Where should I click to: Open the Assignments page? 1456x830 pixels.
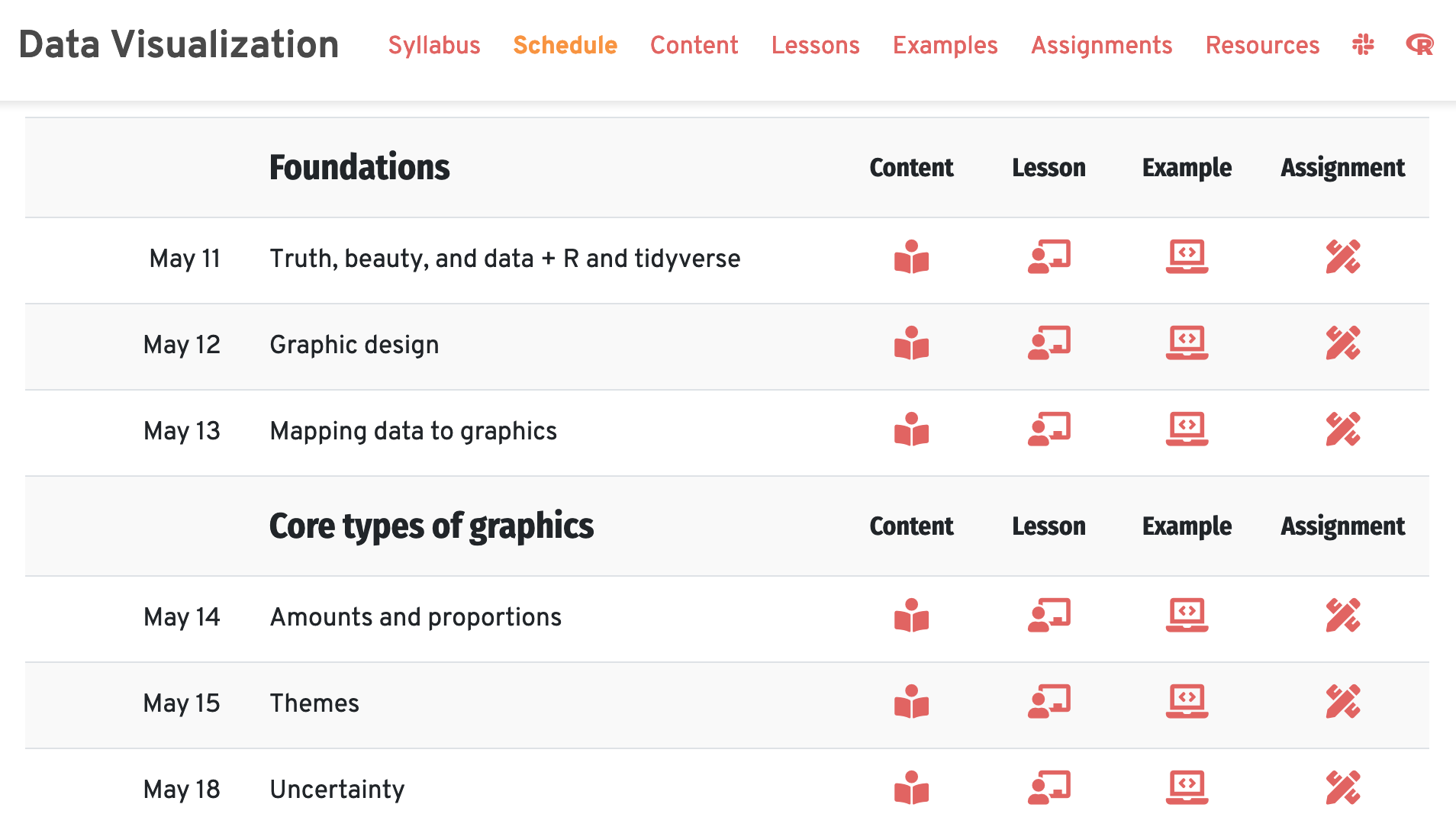pyautogui.click(x=1101, y=45)
